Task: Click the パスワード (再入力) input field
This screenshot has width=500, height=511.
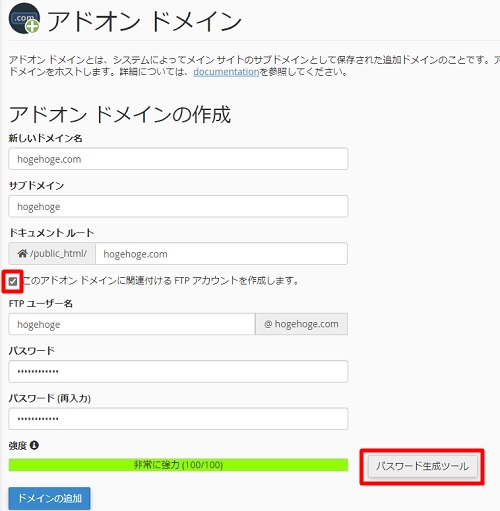Action: (178, 419)
